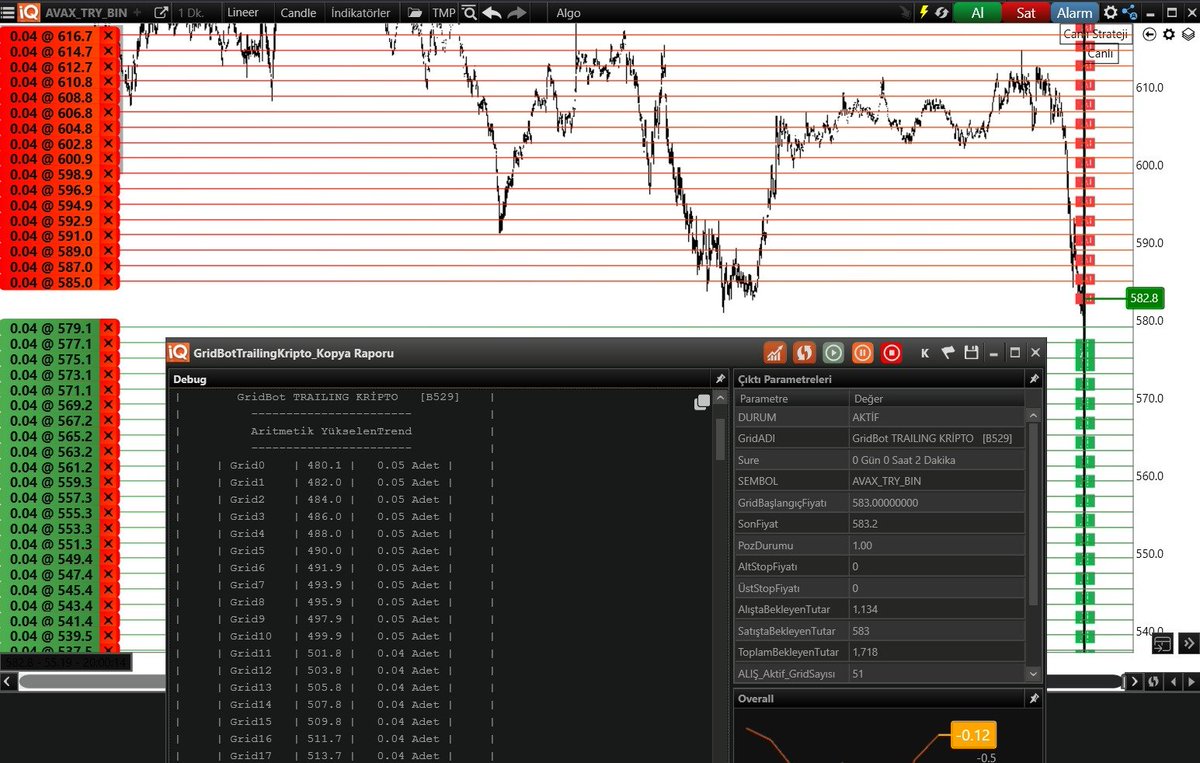
Task: Click the K icon in the report title bar
Action: 925,353
